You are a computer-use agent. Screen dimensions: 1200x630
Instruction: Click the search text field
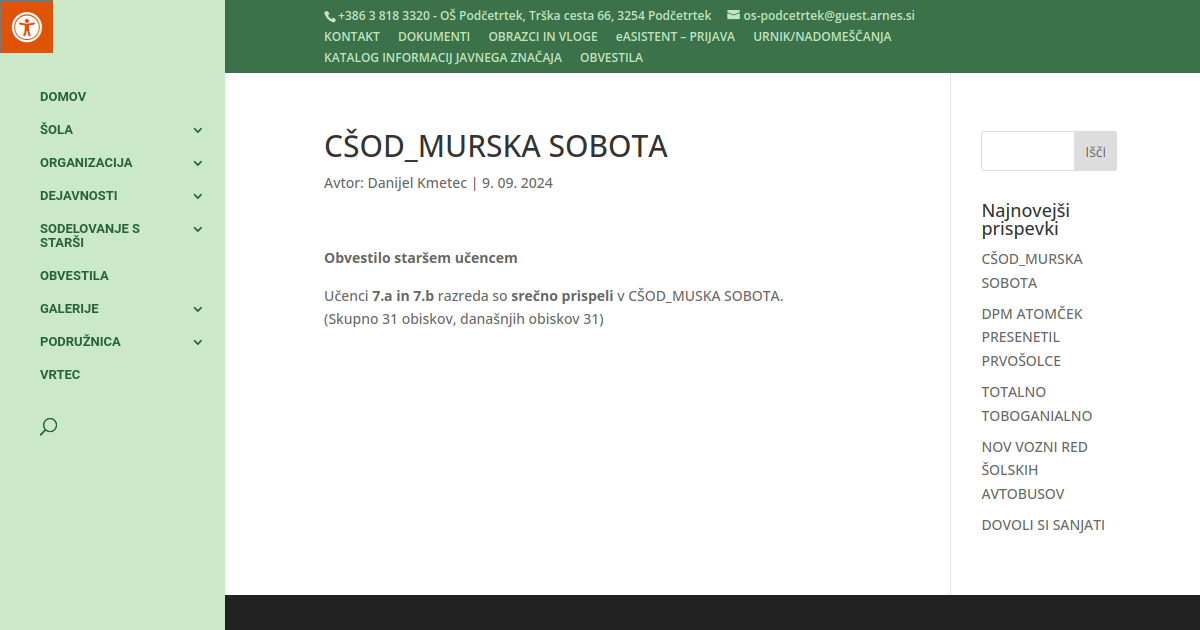tap(1027, 151)
